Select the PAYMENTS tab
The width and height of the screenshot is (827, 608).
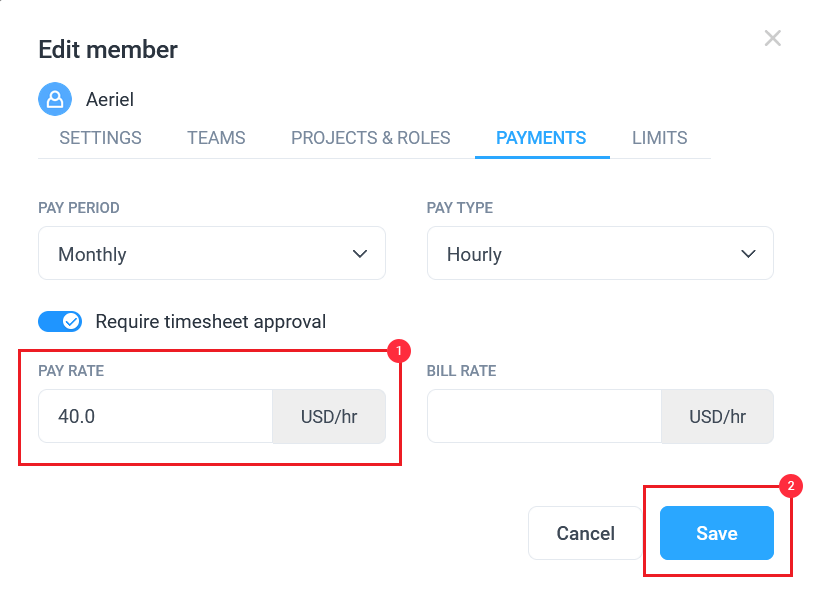tap(542, 138)
